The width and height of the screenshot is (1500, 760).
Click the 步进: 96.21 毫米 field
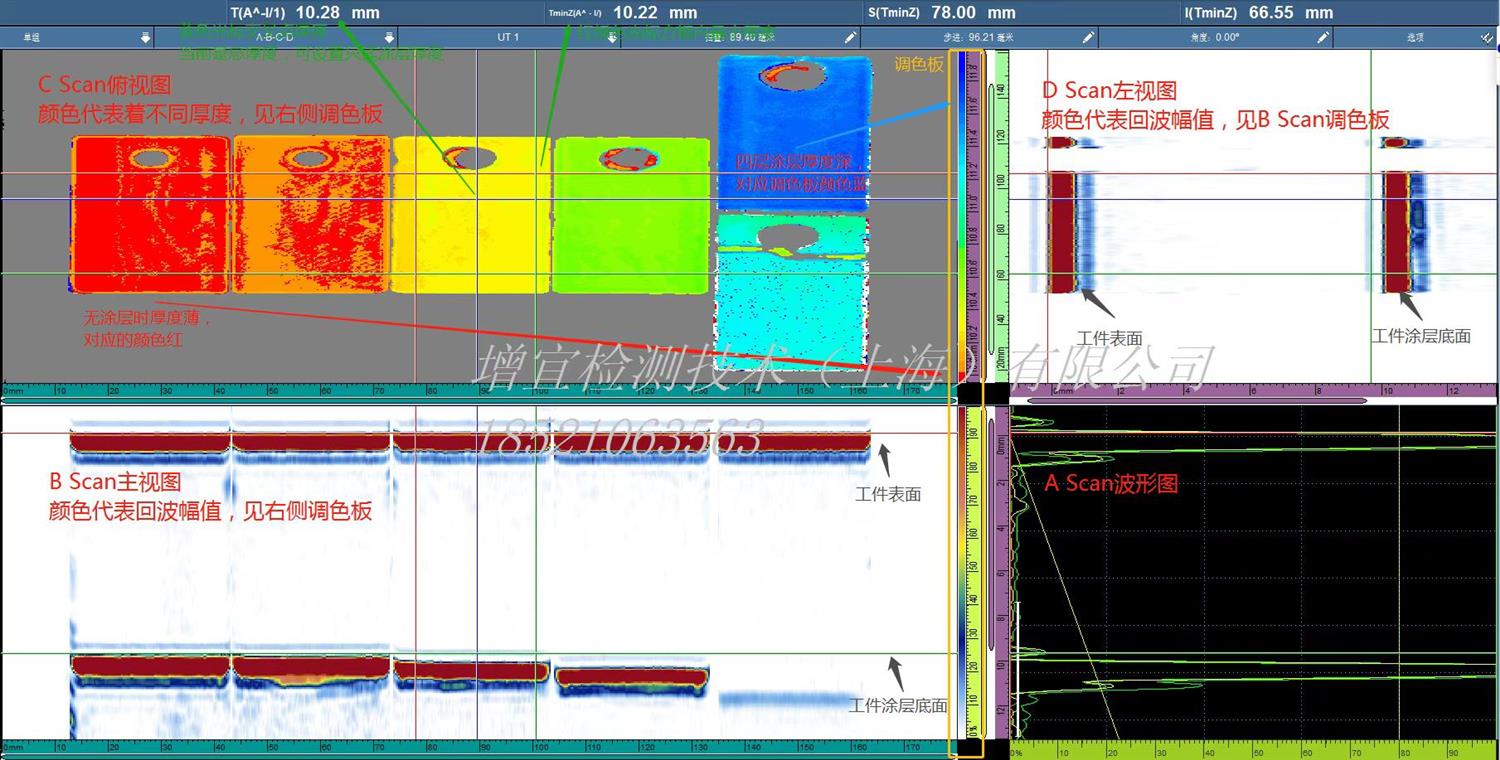click(980, 37)
